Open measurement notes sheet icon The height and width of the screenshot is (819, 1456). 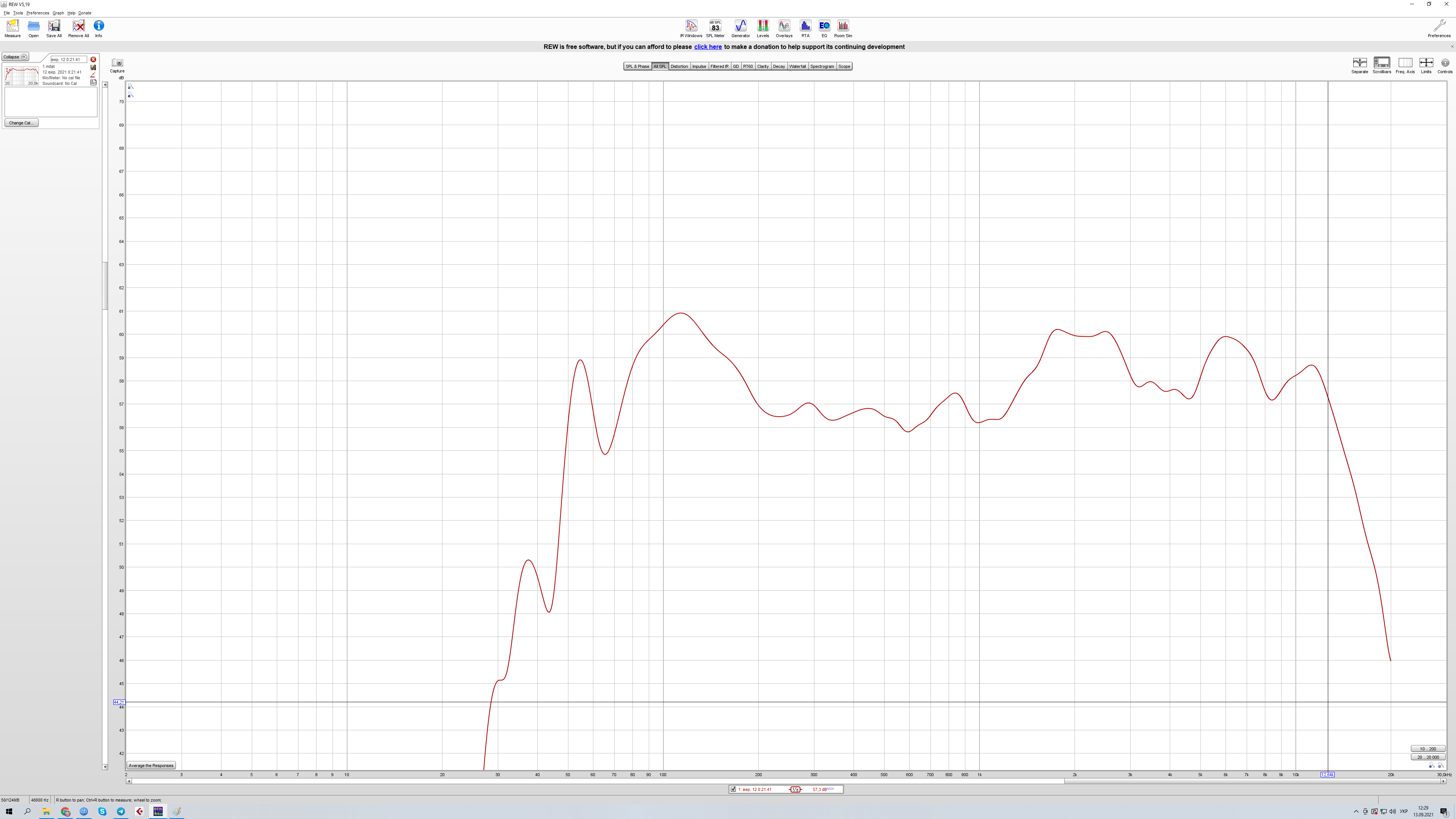pos(93,83)
